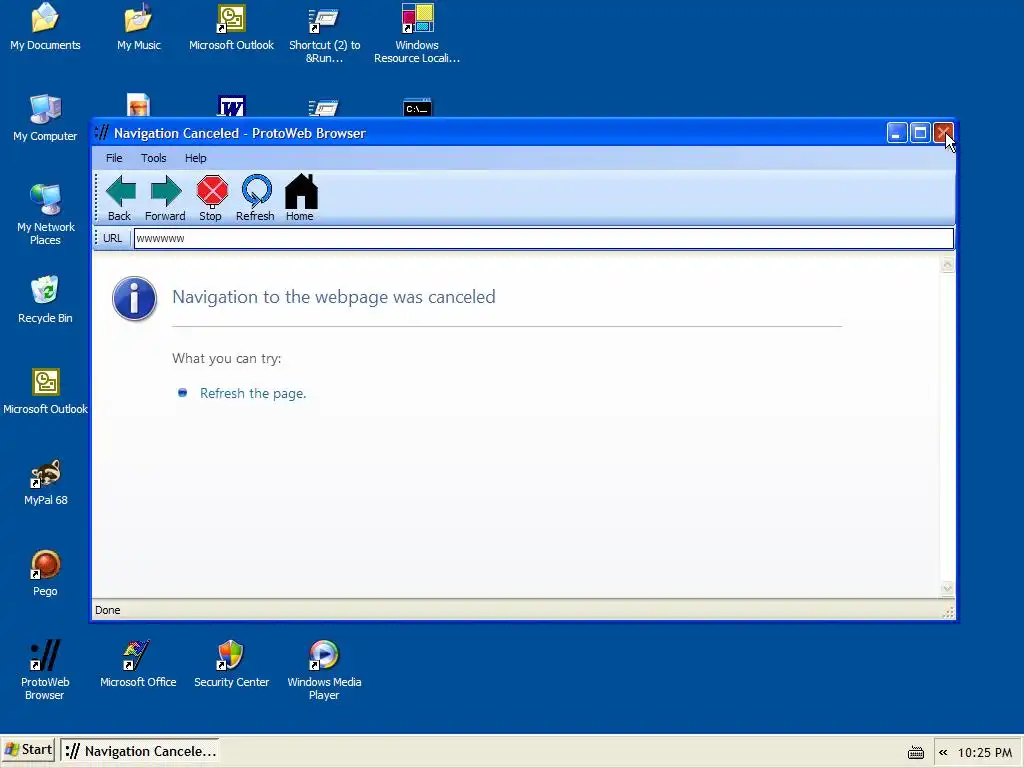
Task: Select the Windows Resource Localization icon
Action: (x=417, y=34)
